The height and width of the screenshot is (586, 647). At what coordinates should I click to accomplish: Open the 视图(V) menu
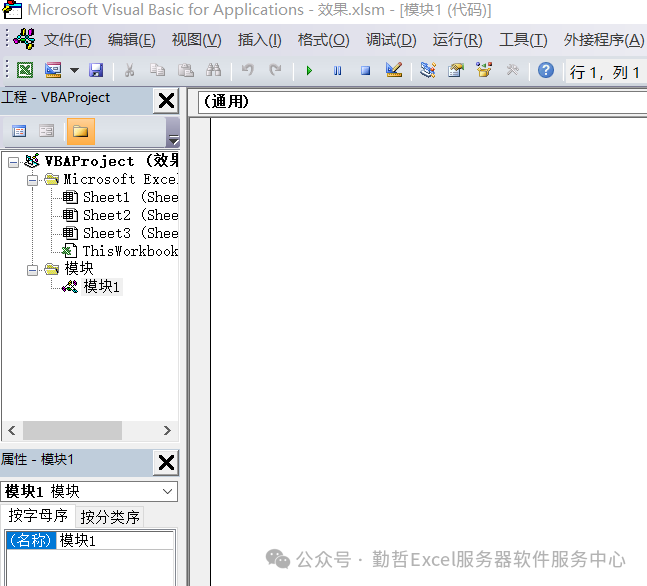point(196,40)
